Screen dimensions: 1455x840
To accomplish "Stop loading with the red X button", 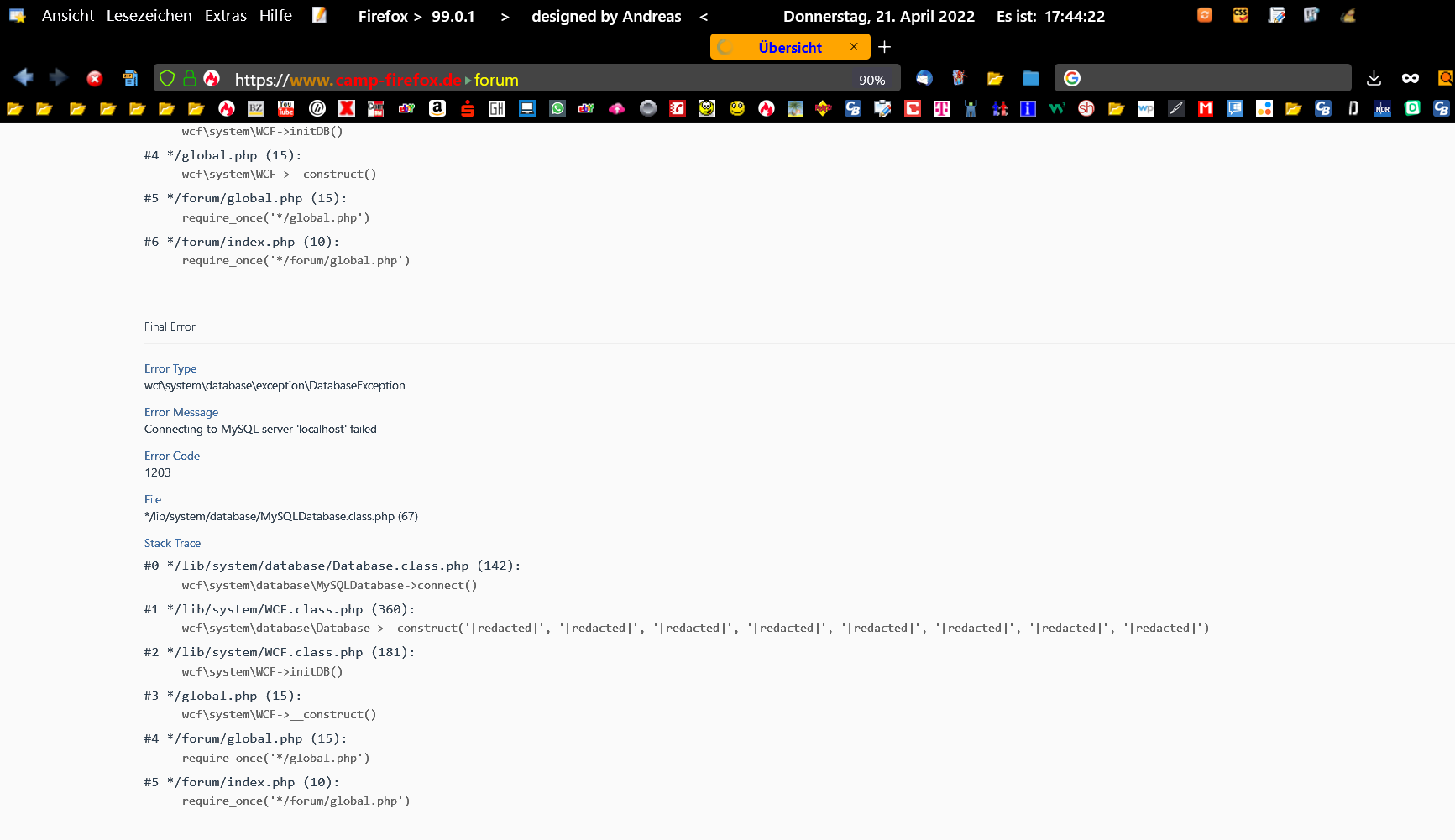I will pyautogui.click(x=95, y=78).
